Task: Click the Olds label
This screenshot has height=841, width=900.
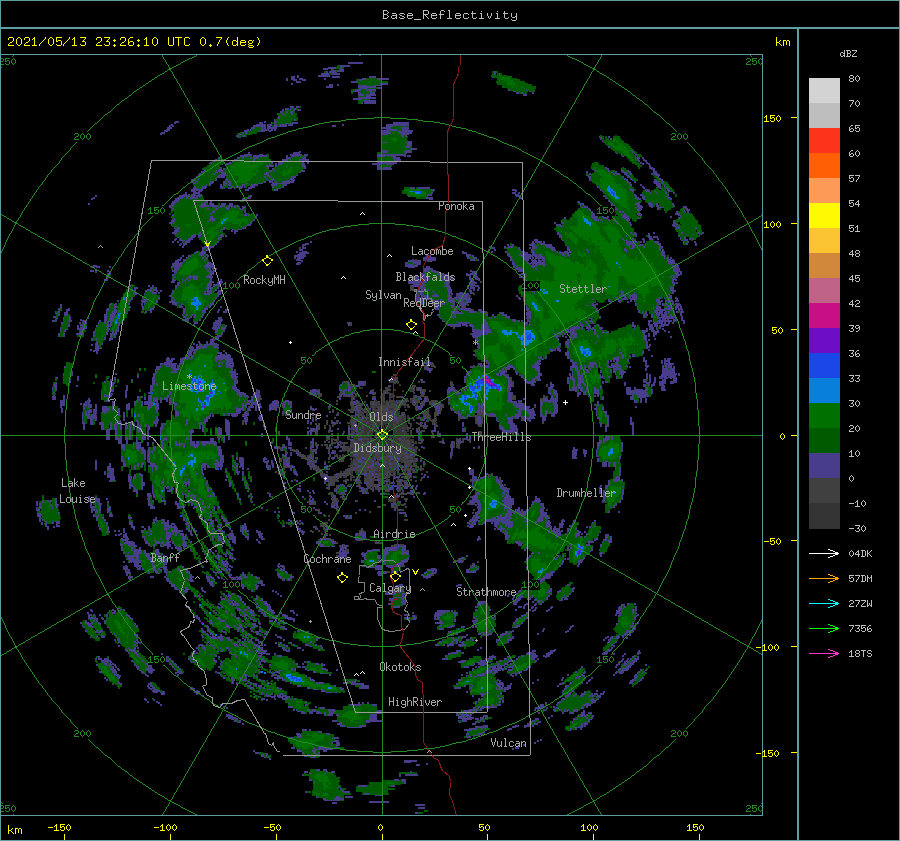Action: coord(381,416)
